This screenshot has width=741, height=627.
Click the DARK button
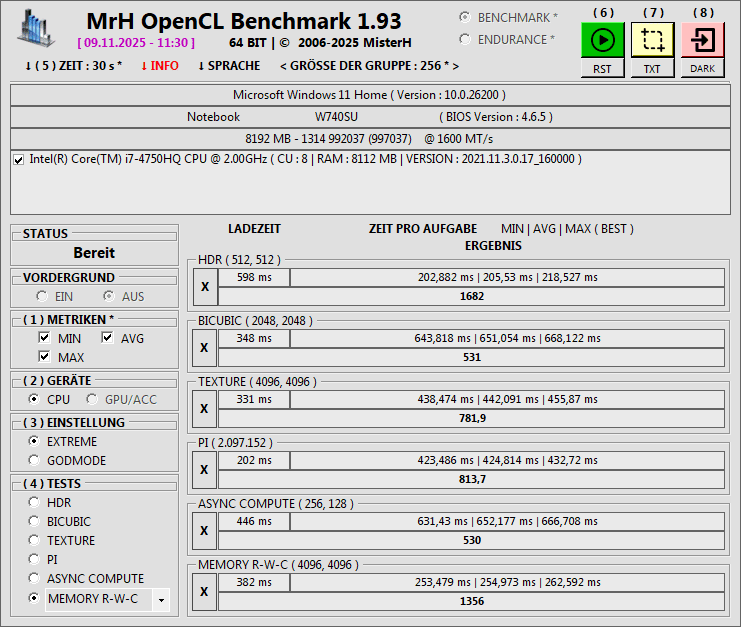click(x=702, y=69)
